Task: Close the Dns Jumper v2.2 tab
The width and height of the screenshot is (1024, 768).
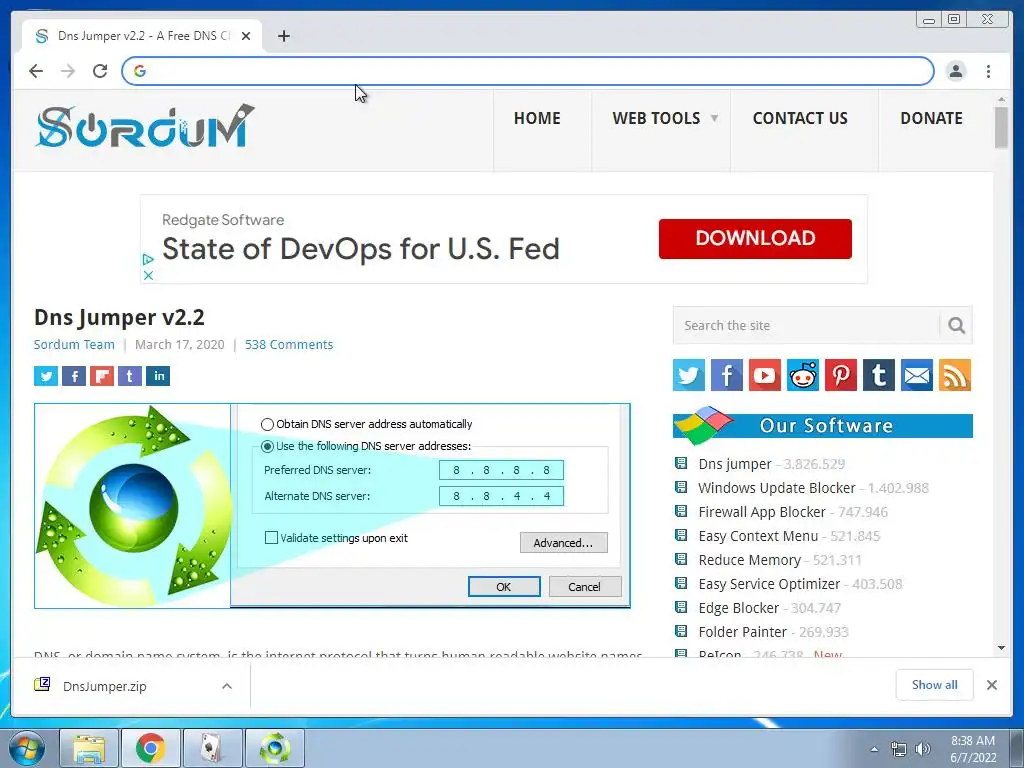Action: [x=246, y=36]
